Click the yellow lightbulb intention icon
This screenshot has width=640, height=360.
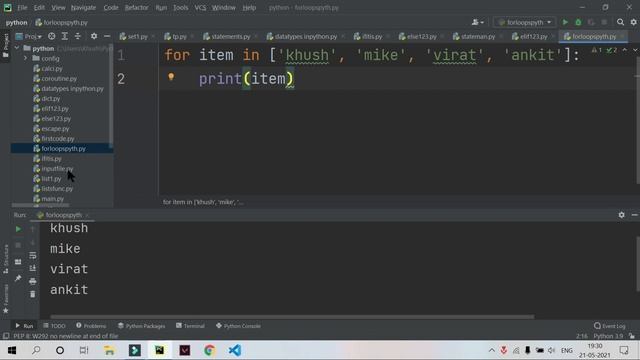click(171, 76)
